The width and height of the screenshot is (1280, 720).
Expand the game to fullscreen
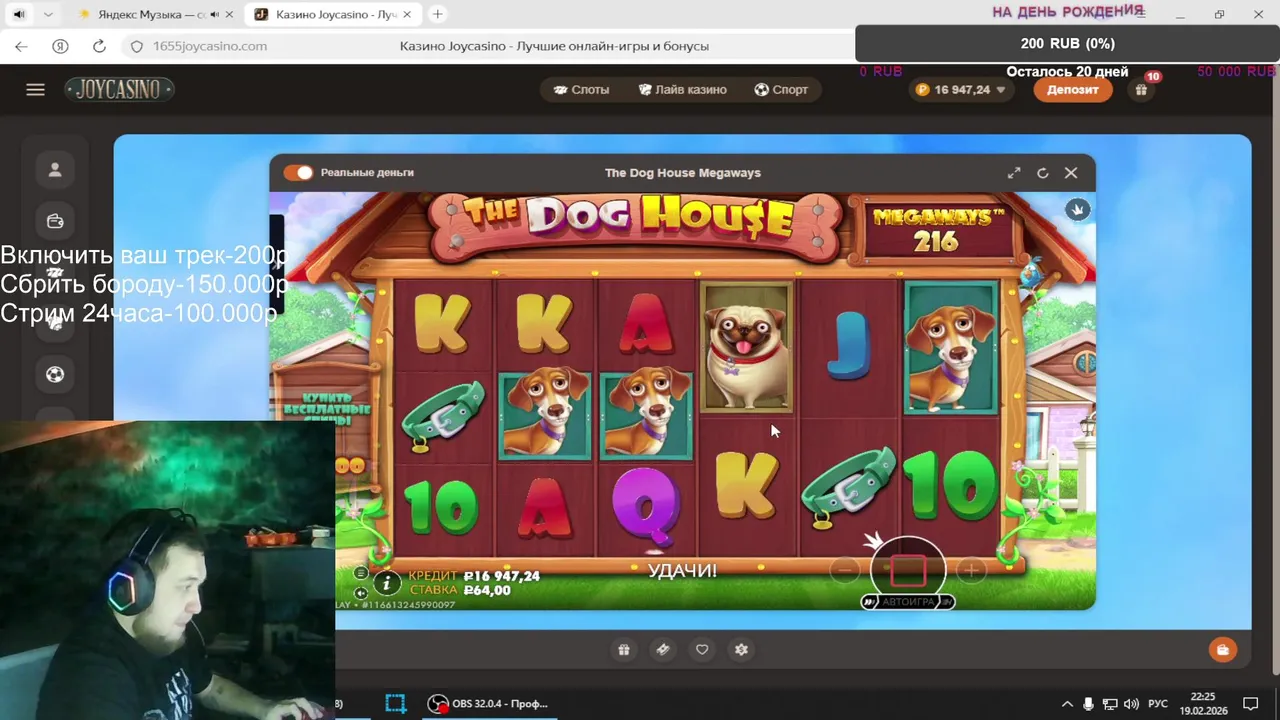coord(1014,173)
